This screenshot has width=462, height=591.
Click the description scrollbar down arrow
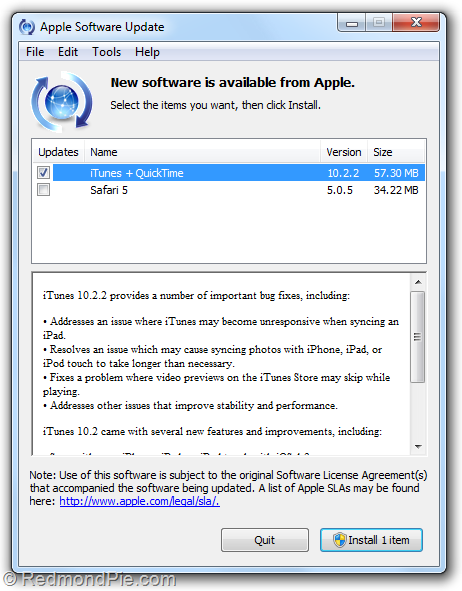pyautogui.click(x=418, y=447)
